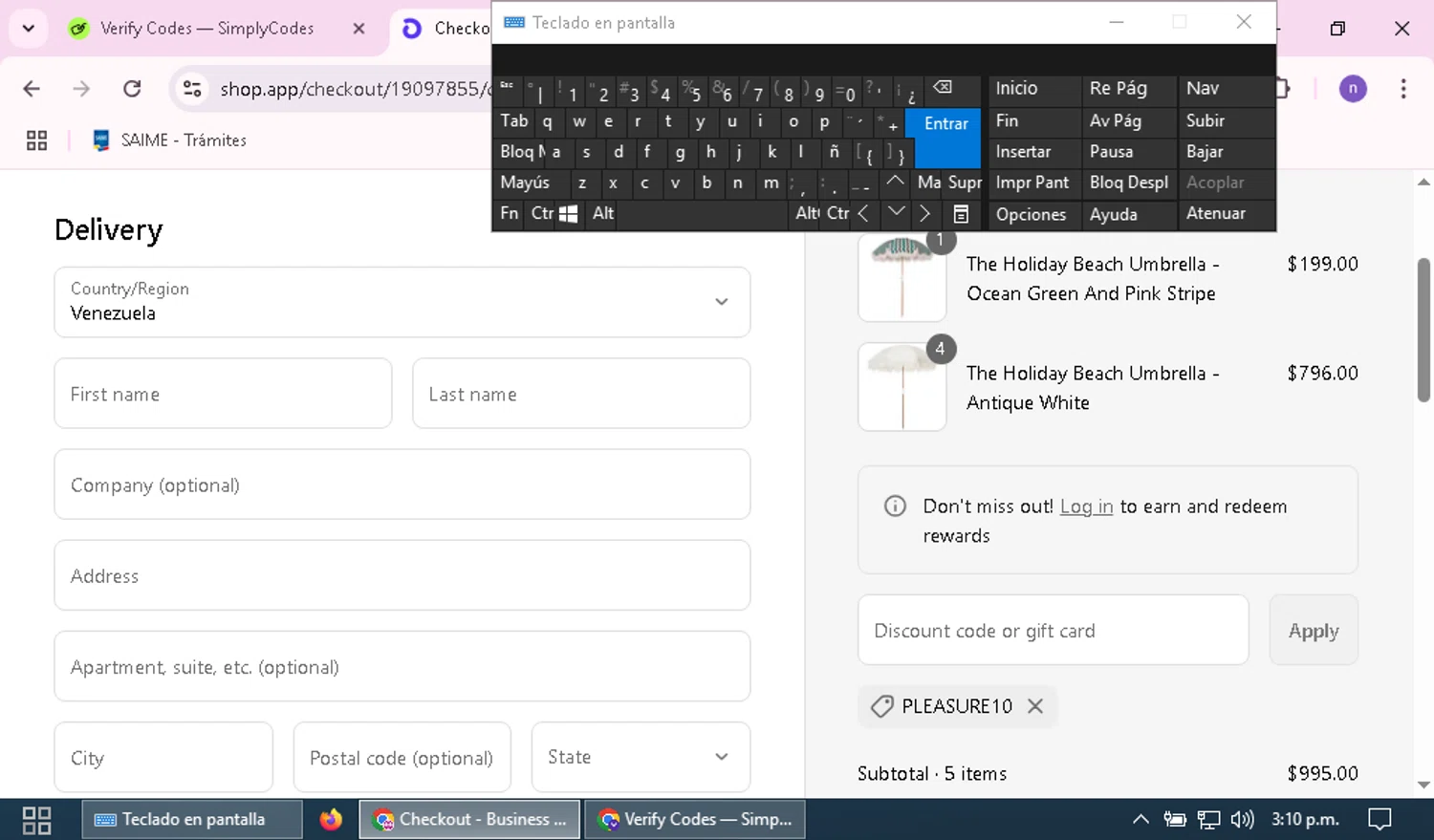1434x840 pixels.
Task: Open Chrome apps grid in bookmarks bar
Action: [x=36, y=140]
